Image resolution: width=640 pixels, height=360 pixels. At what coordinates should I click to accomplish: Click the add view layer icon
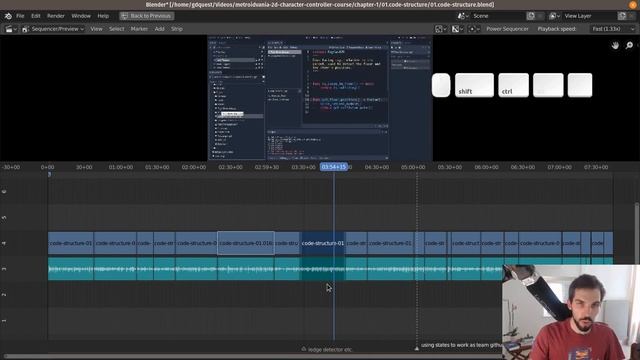622,16
